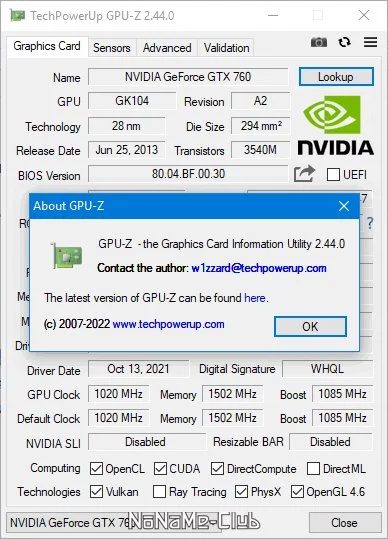Click the Resizable BAR field showing Disabled
This screenshot has height=539, width=388.
pos(331,442)
